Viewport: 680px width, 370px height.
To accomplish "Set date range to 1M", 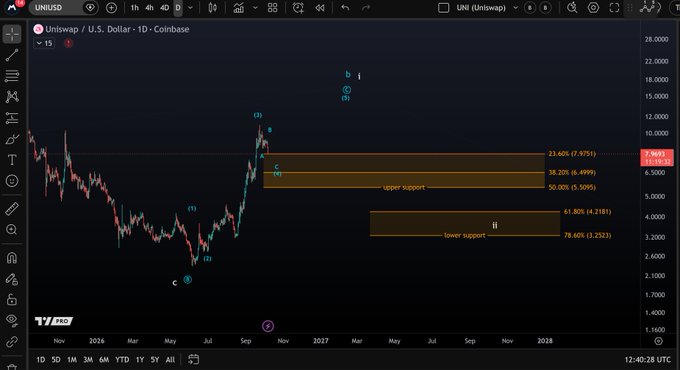I will point(72,360).
